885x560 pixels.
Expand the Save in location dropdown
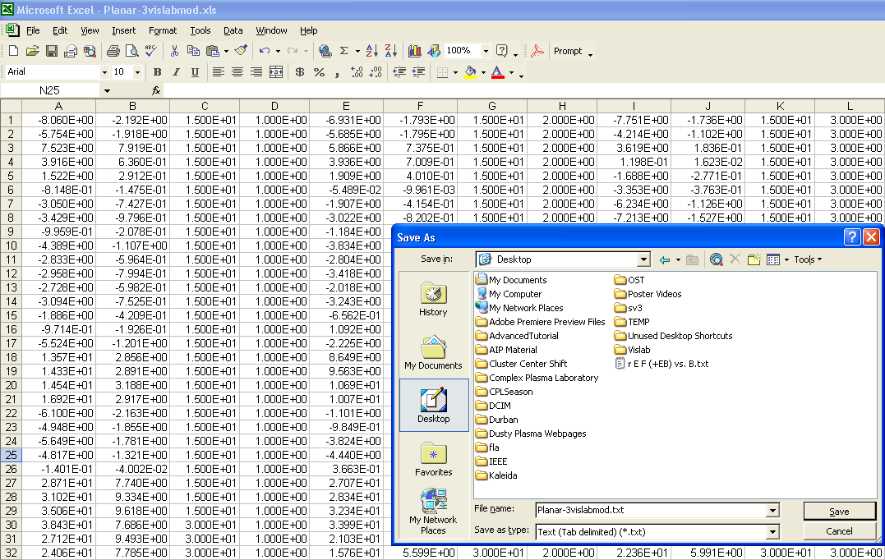point(643,260)
